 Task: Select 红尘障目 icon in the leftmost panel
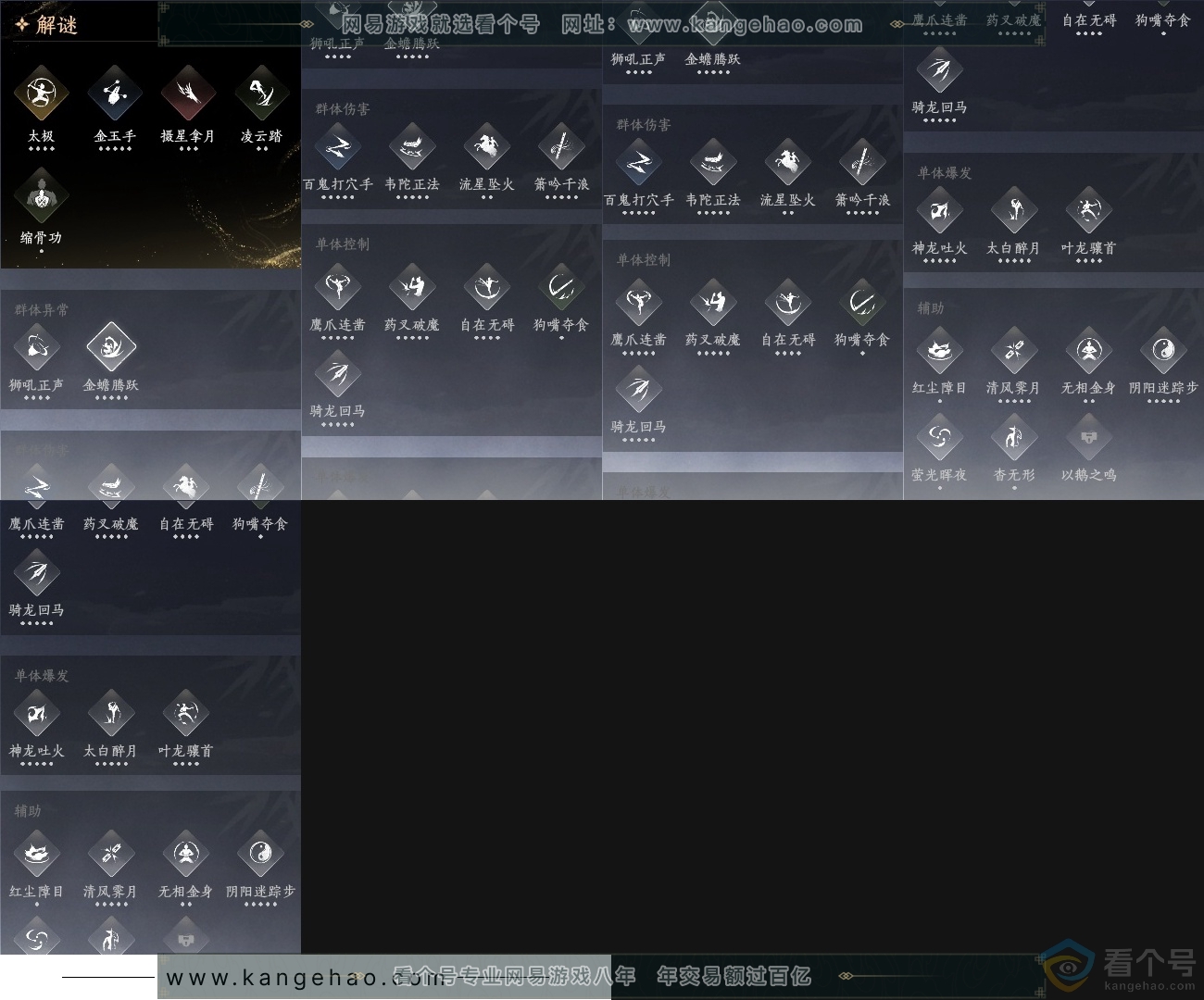[x=37, y=854]
